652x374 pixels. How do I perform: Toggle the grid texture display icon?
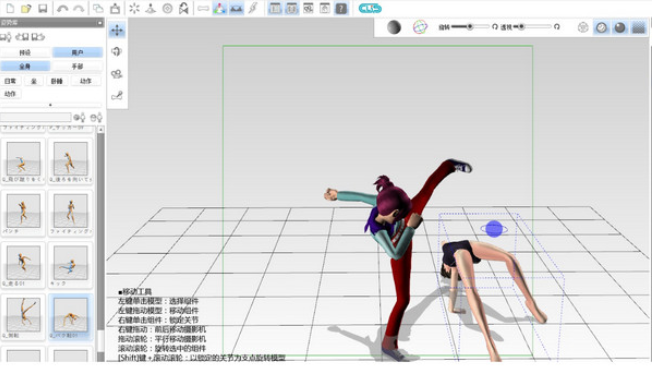click(x=638, y=27)
